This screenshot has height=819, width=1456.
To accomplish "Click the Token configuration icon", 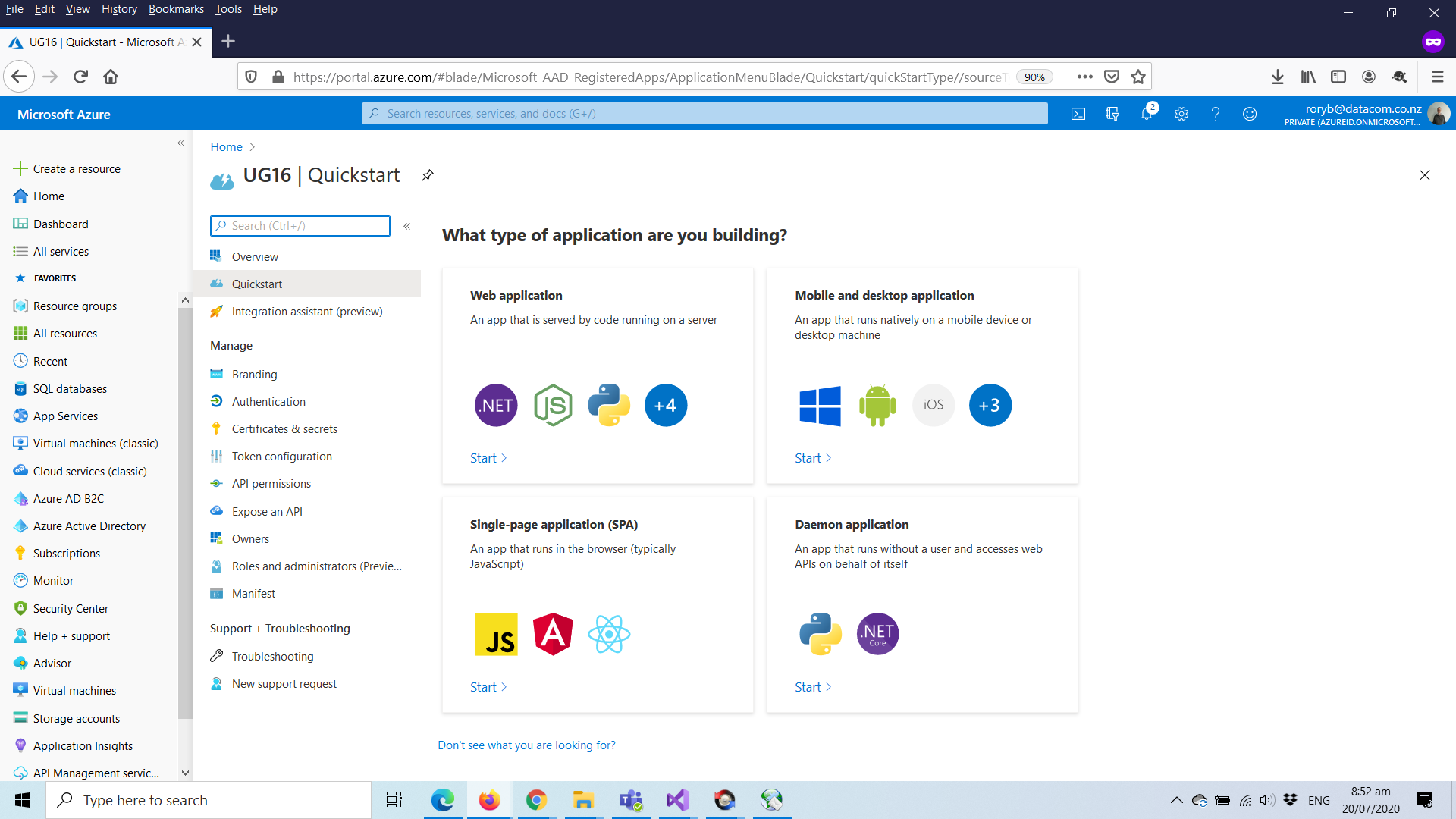I will click(218, 456).
